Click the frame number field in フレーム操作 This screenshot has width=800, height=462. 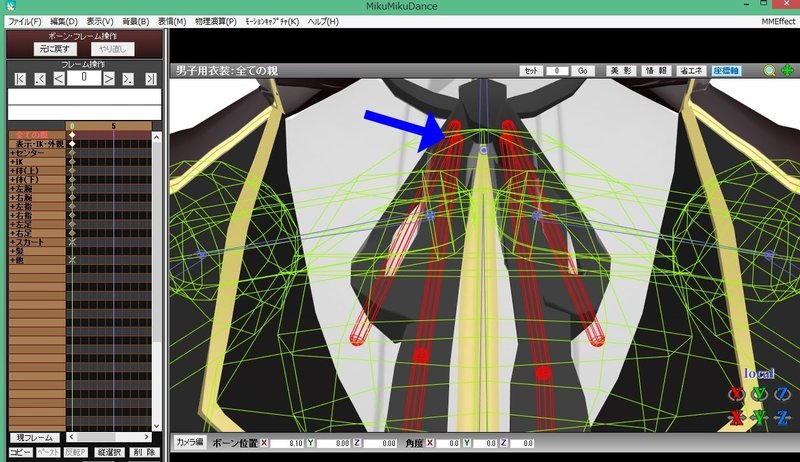point(84,78)
